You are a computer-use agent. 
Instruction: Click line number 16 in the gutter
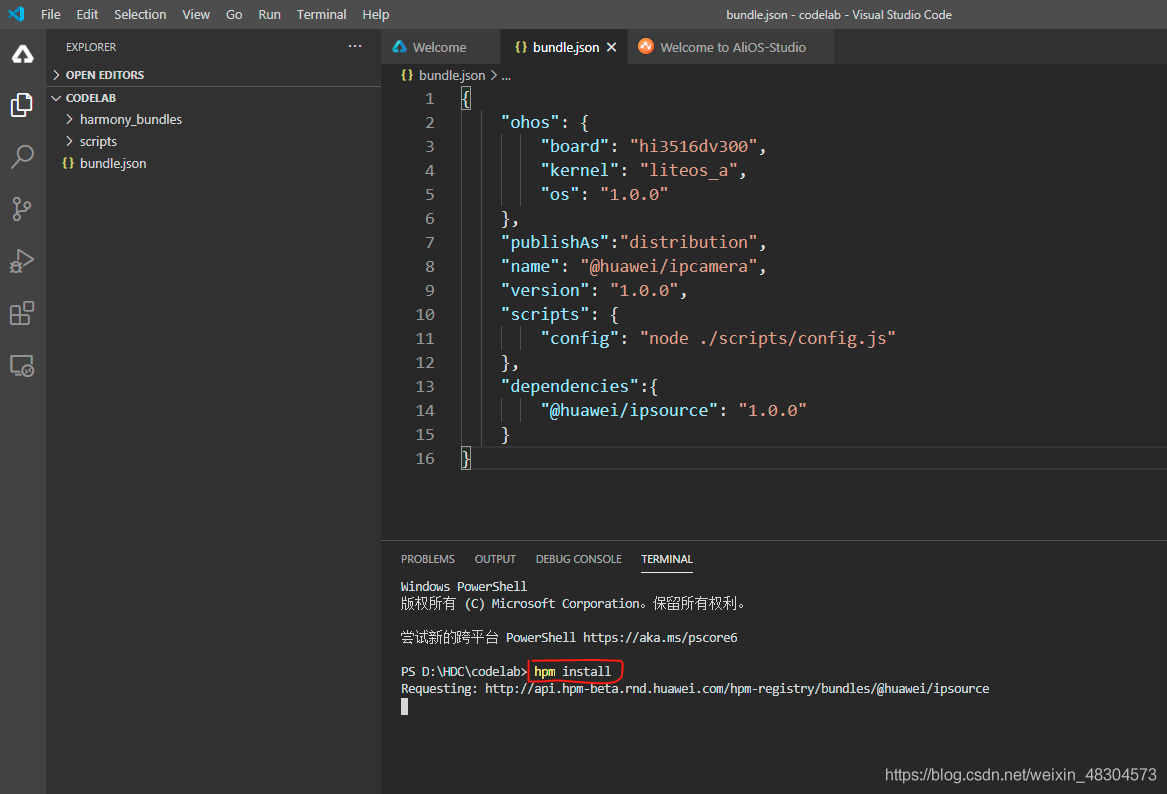(x=425, y=458)
